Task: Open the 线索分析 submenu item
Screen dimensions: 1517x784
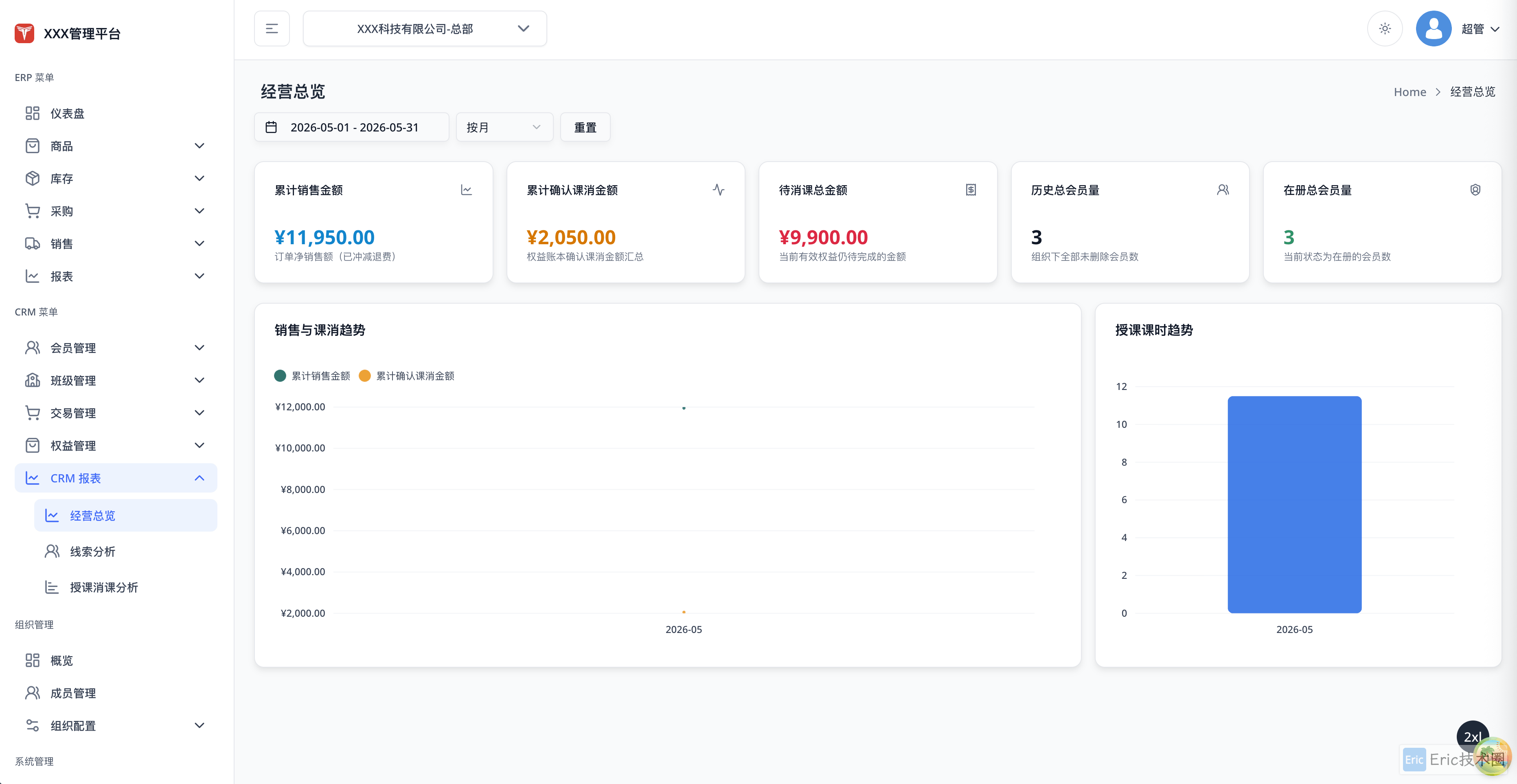Action: 126,552
